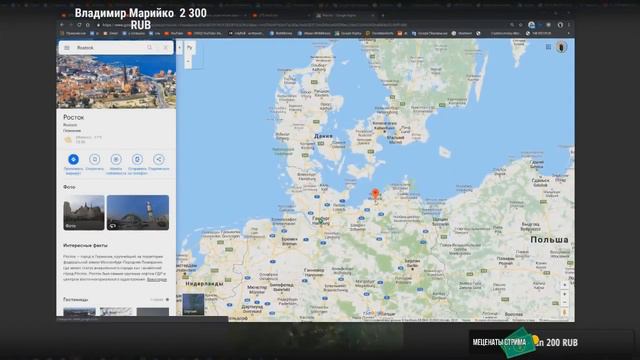The width and height of the screenshot is (640, 360).
Task: Click the blue Directions route button
Action: coord(73,159)
